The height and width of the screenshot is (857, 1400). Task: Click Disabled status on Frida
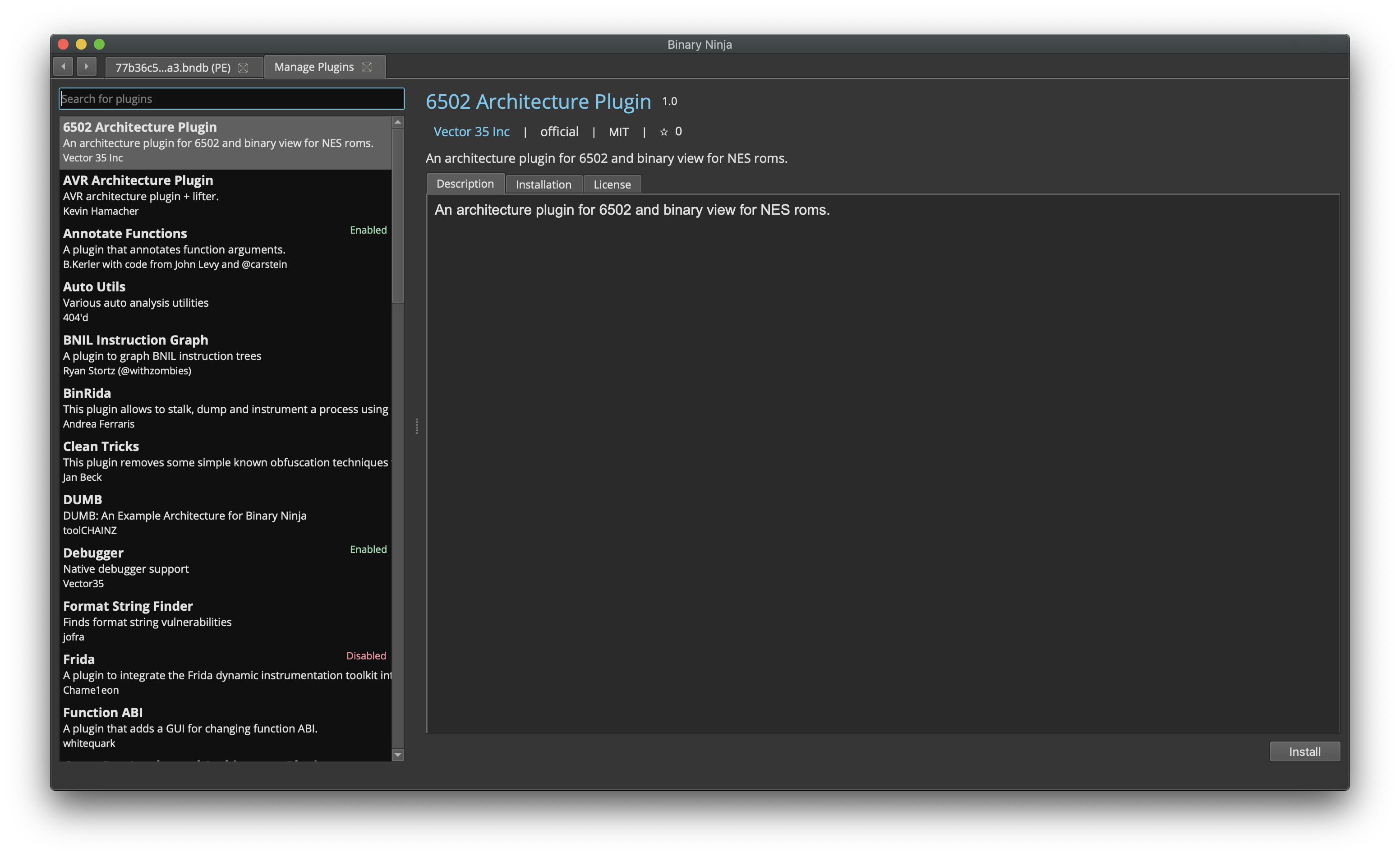[x=366, y=655]
